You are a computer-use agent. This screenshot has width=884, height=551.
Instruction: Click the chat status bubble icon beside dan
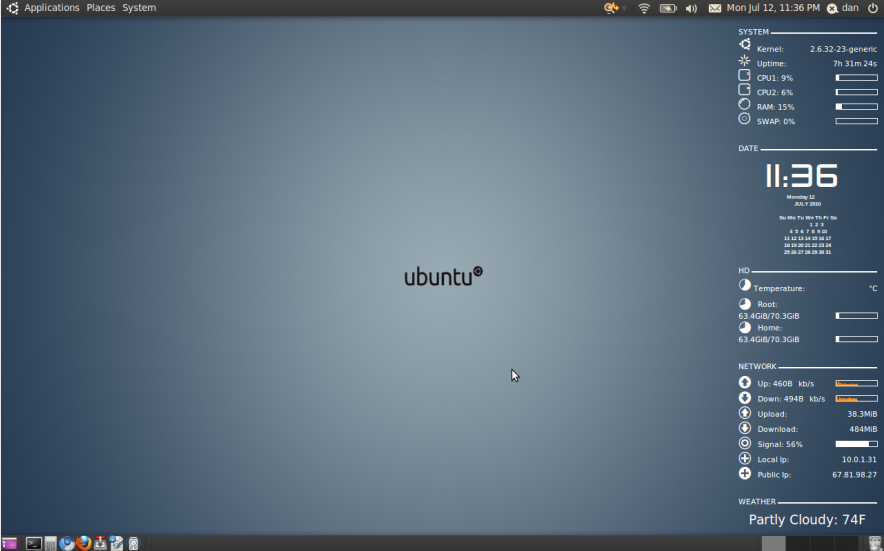pyautogui.click(x=832, y=8)
